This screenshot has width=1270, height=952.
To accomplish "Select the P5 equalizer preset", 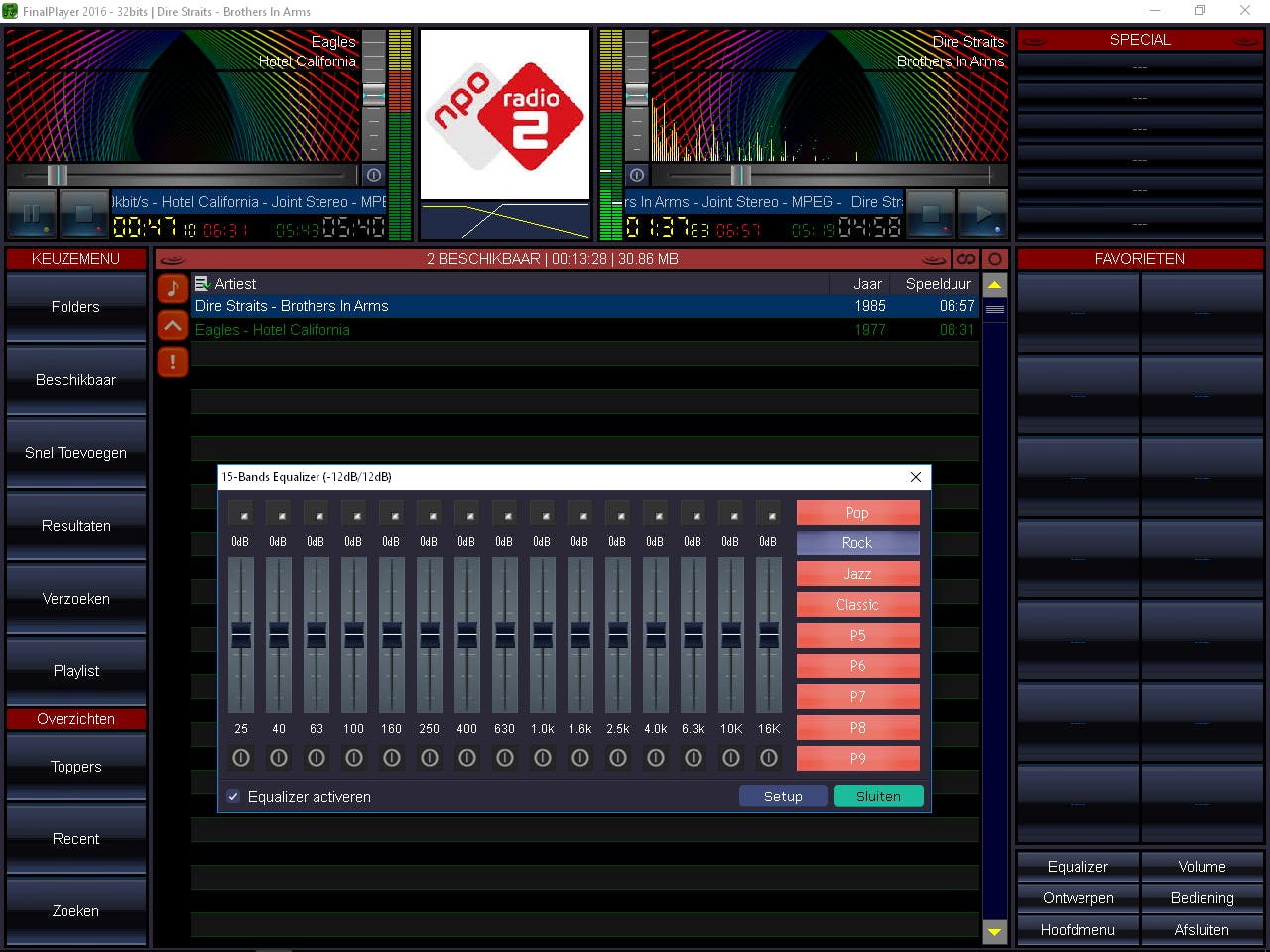I will tap(858, 636).
